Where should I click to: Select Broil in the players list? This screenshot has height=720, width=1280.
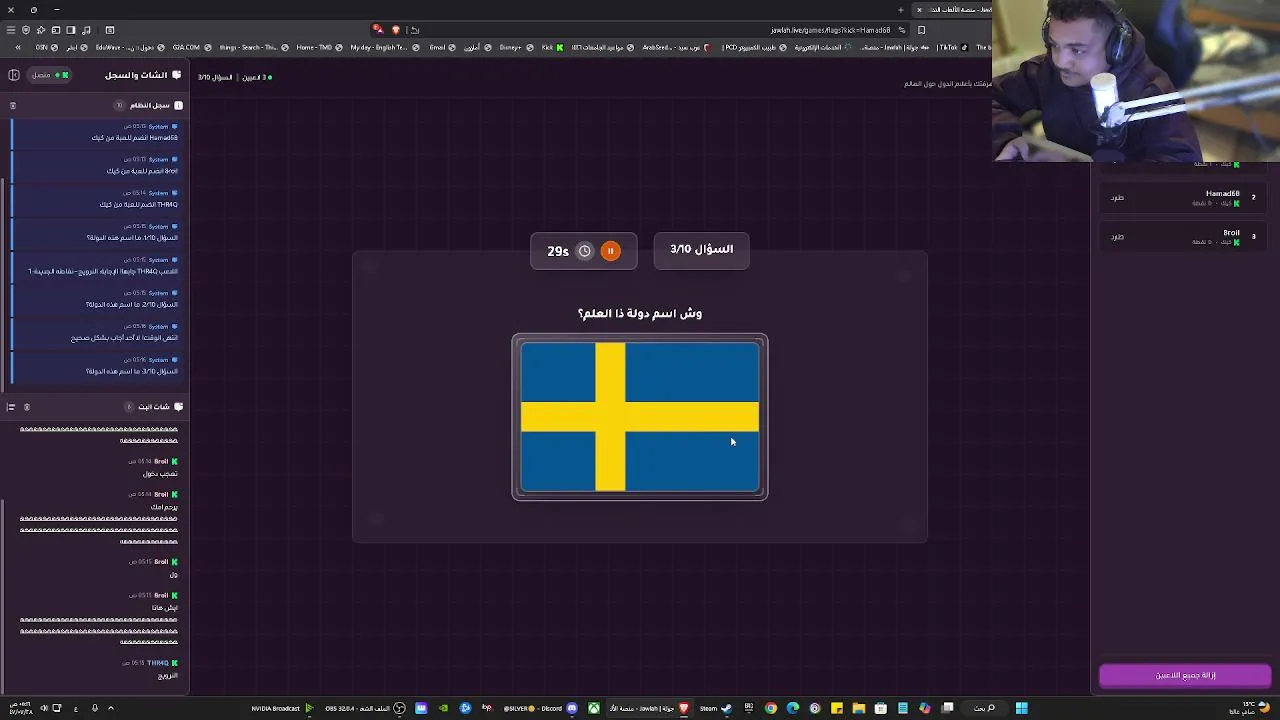1182,237
